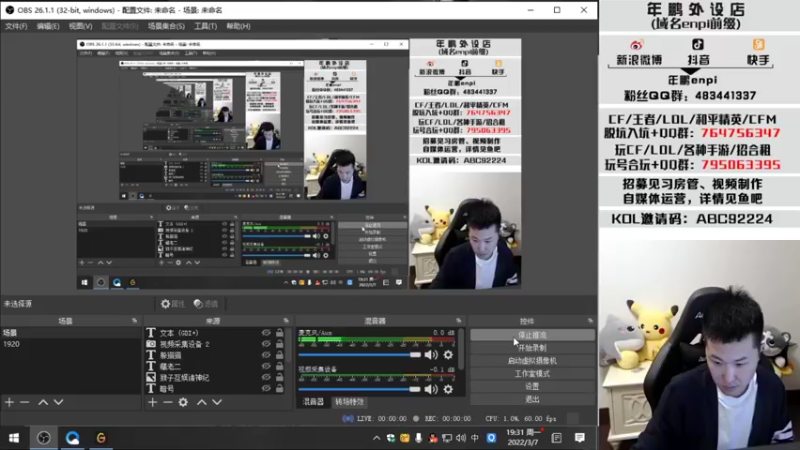
Task: Open taskbar clock showing 19:31
Action: (523, 438)
